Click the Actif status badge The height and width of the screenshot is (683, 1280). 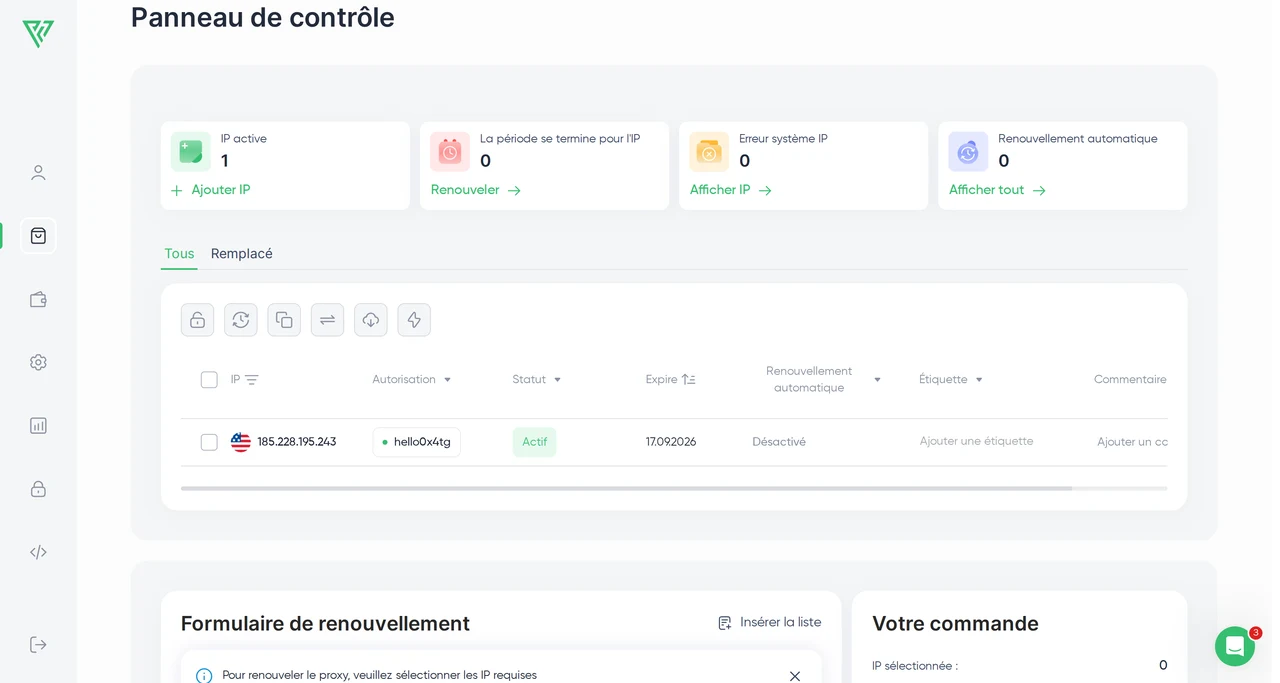pyautogui.click(x=534, y=442)
